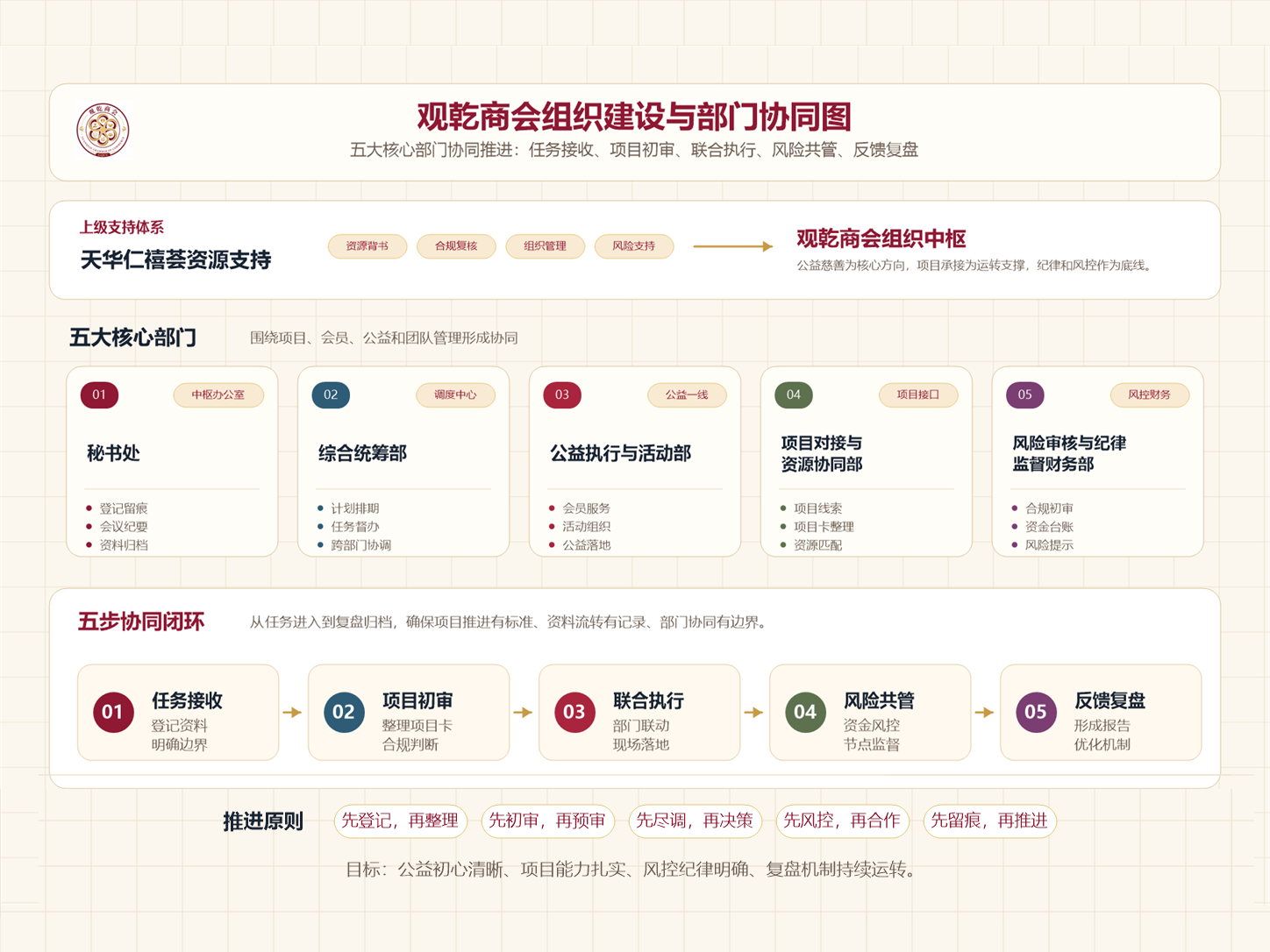
Task: Click the 天华仁禧荟资源支持 heading
Action: (175, 259)
